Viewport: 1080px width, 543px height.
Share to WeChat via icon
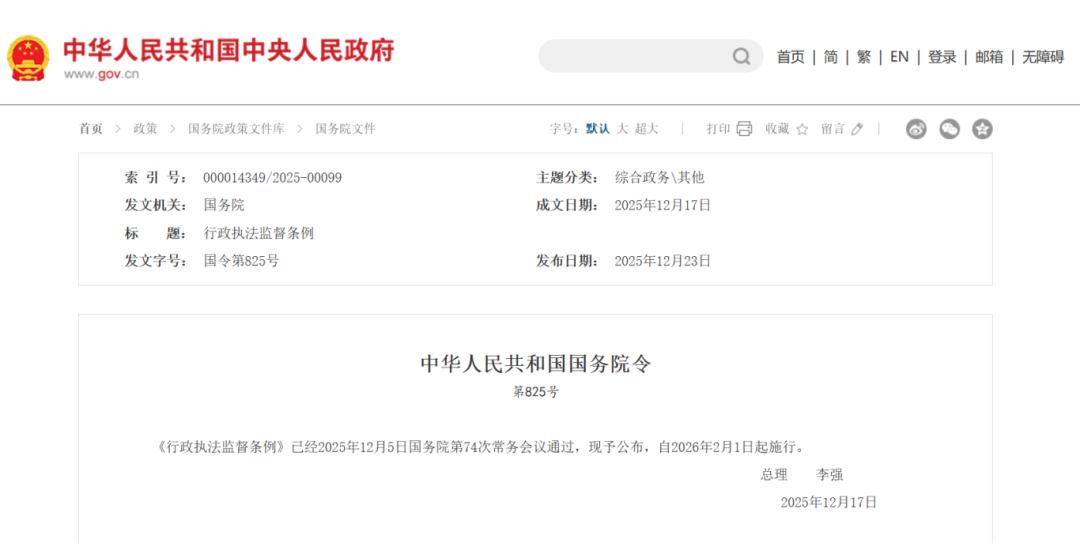pos(949,129)
